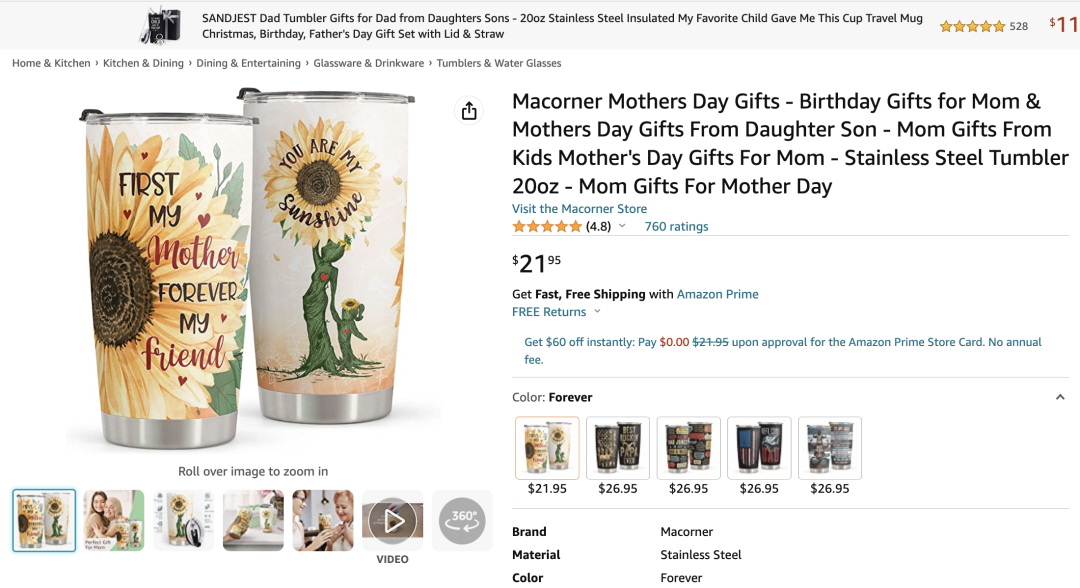
Task: Expand the FREE Returns dropdown
Action: [x=598, y=312]
